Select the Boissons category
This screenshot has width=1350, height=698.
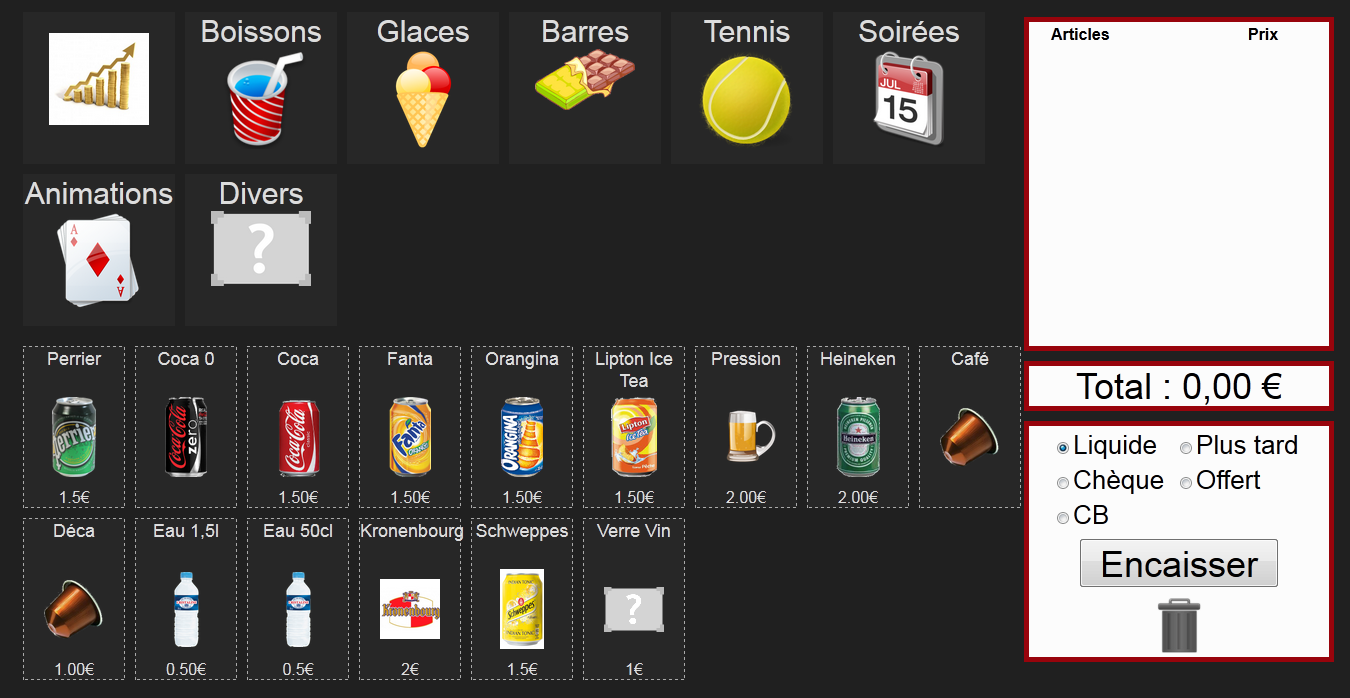(261, 88)
